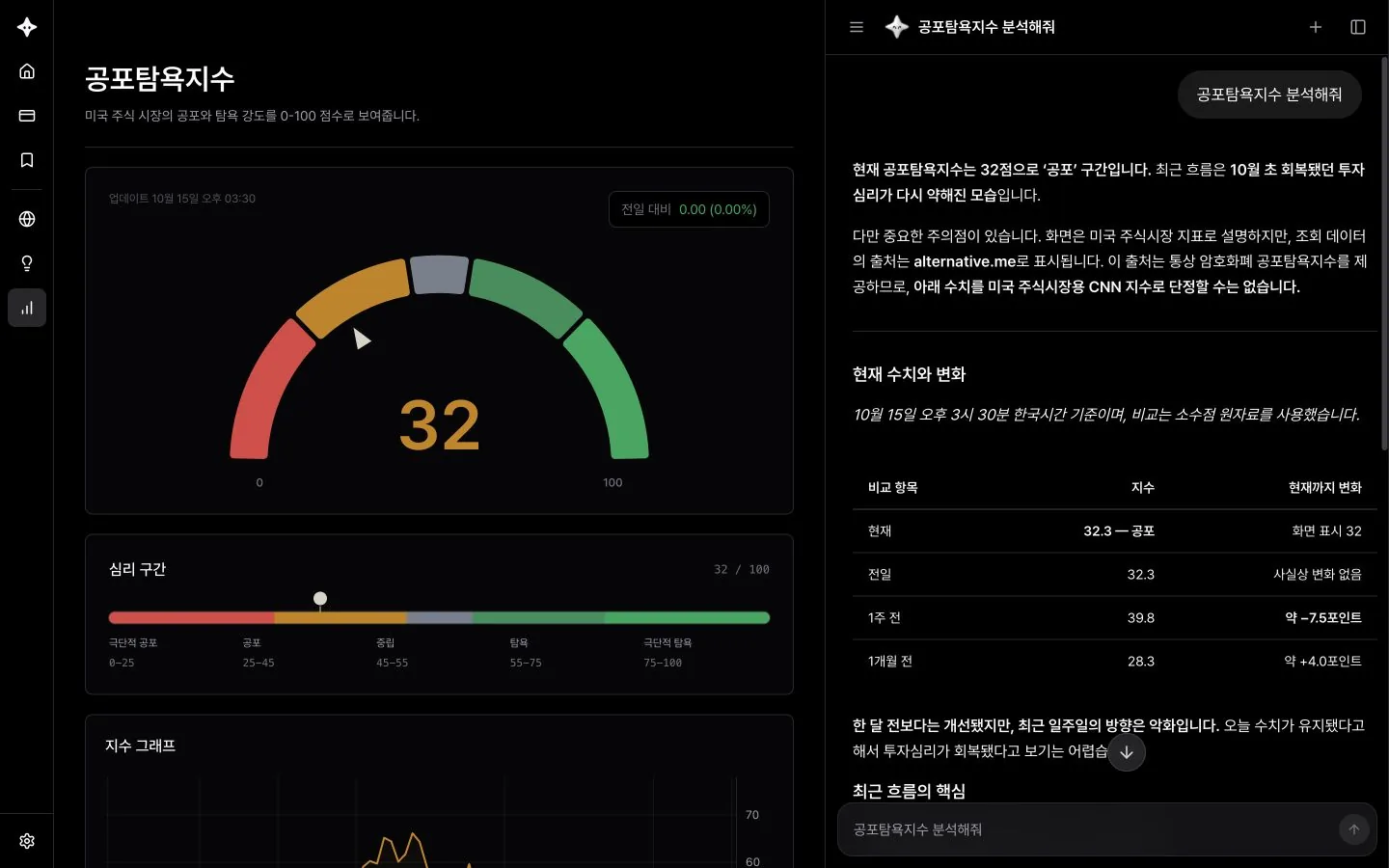The image size is (1389, 868).
Task: Click the 극단적 탐욕 range label
Action: click(x=667, y=642)
